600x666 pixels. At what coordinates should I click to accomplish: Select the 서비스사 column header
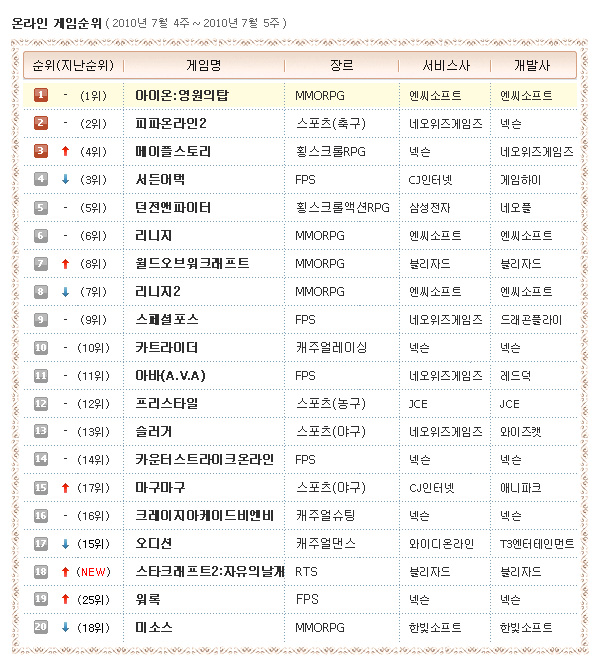coord(441,65)
